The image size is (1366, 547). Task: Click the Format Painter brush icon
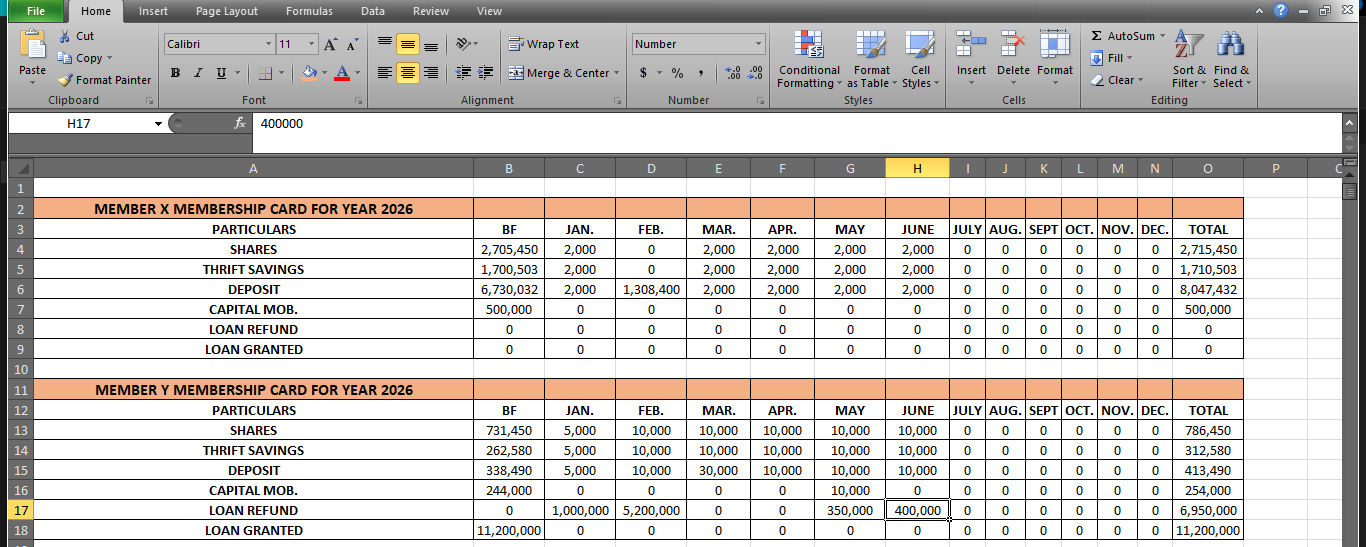[x=66, y=80]
